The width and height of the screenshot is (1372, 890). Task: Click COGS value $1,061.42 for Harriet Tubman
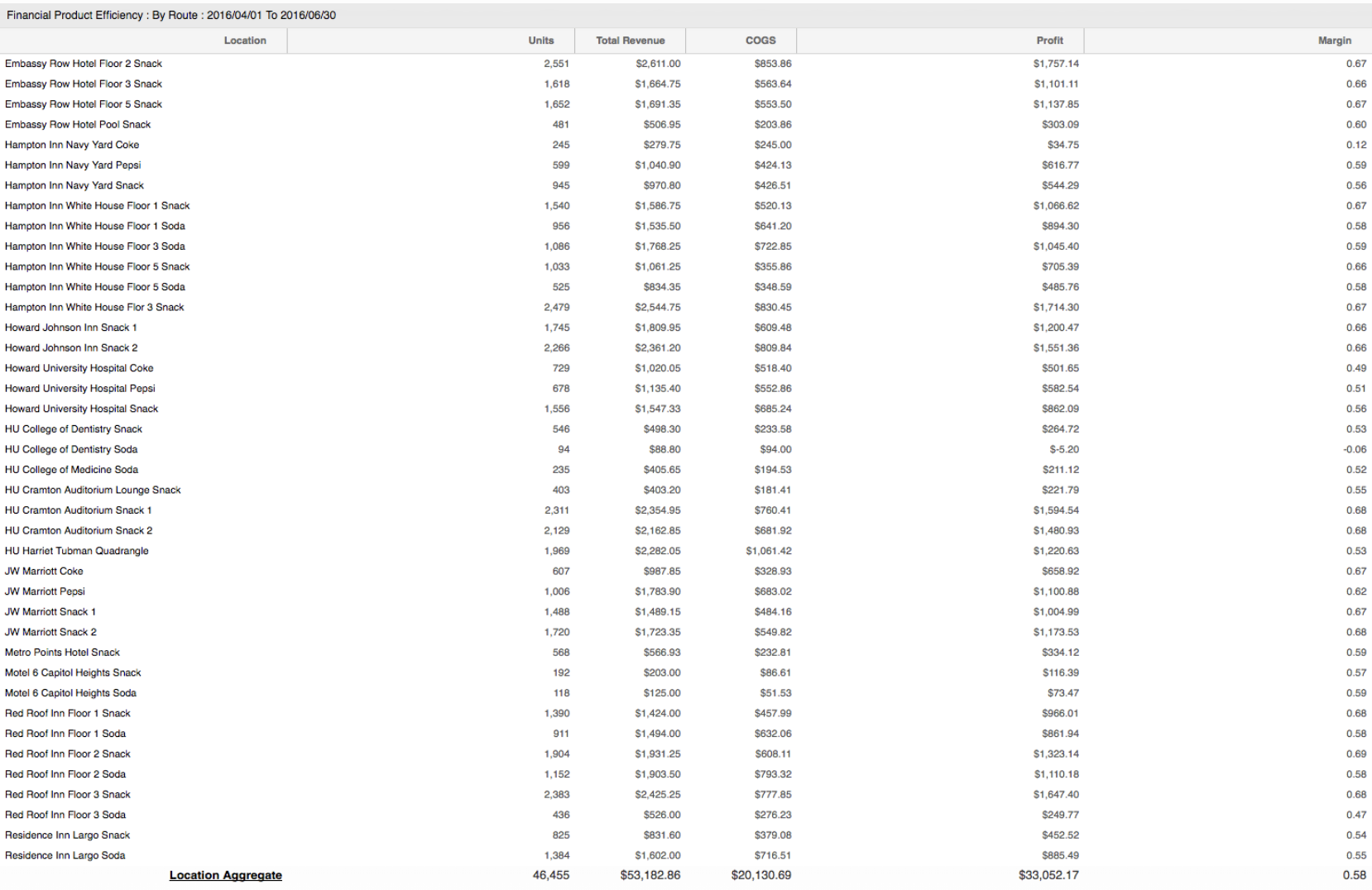click(x=769, y=551)
